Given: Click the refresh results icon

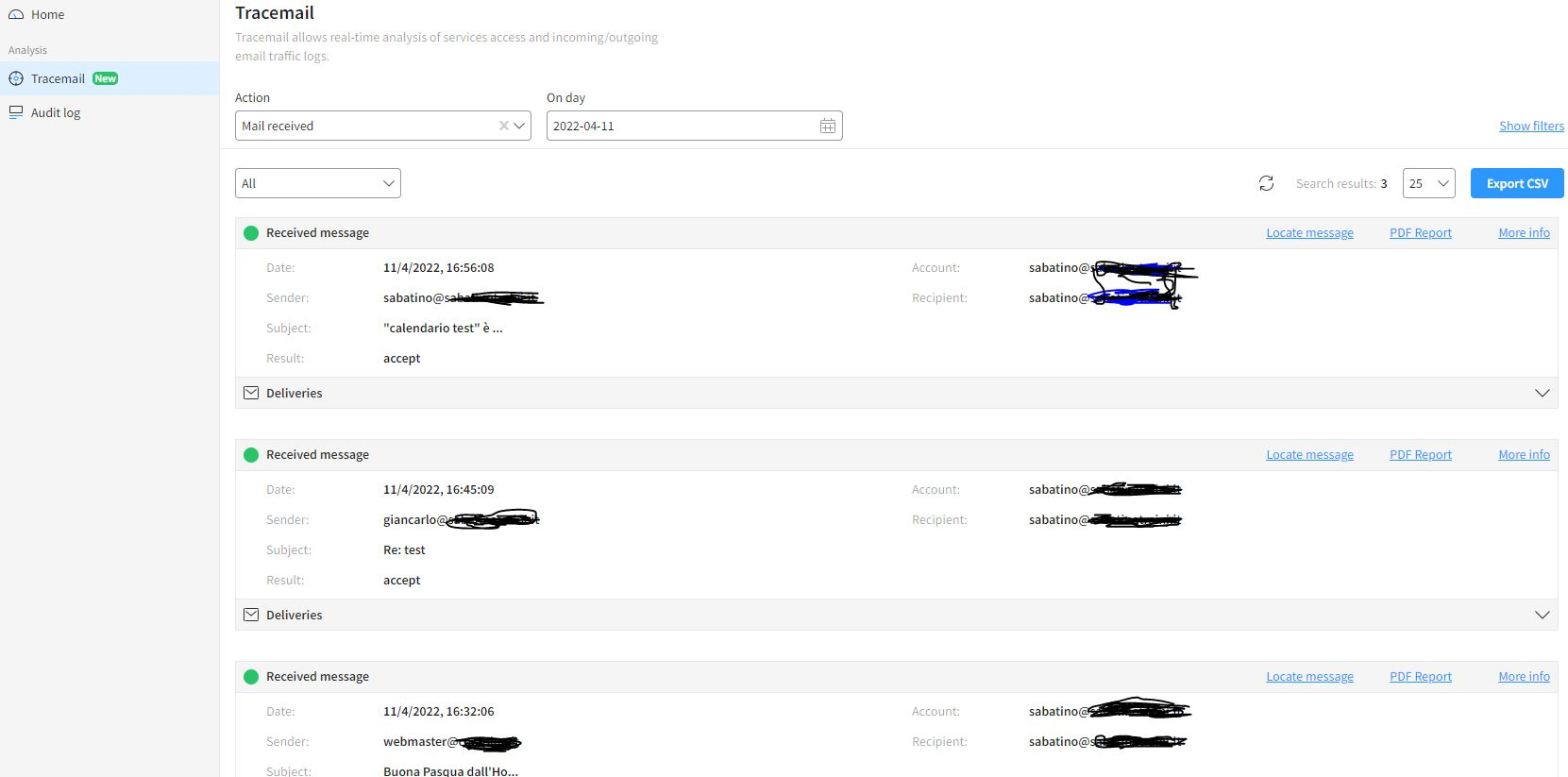Looking at the screenshot, I should pos(1266,183).
